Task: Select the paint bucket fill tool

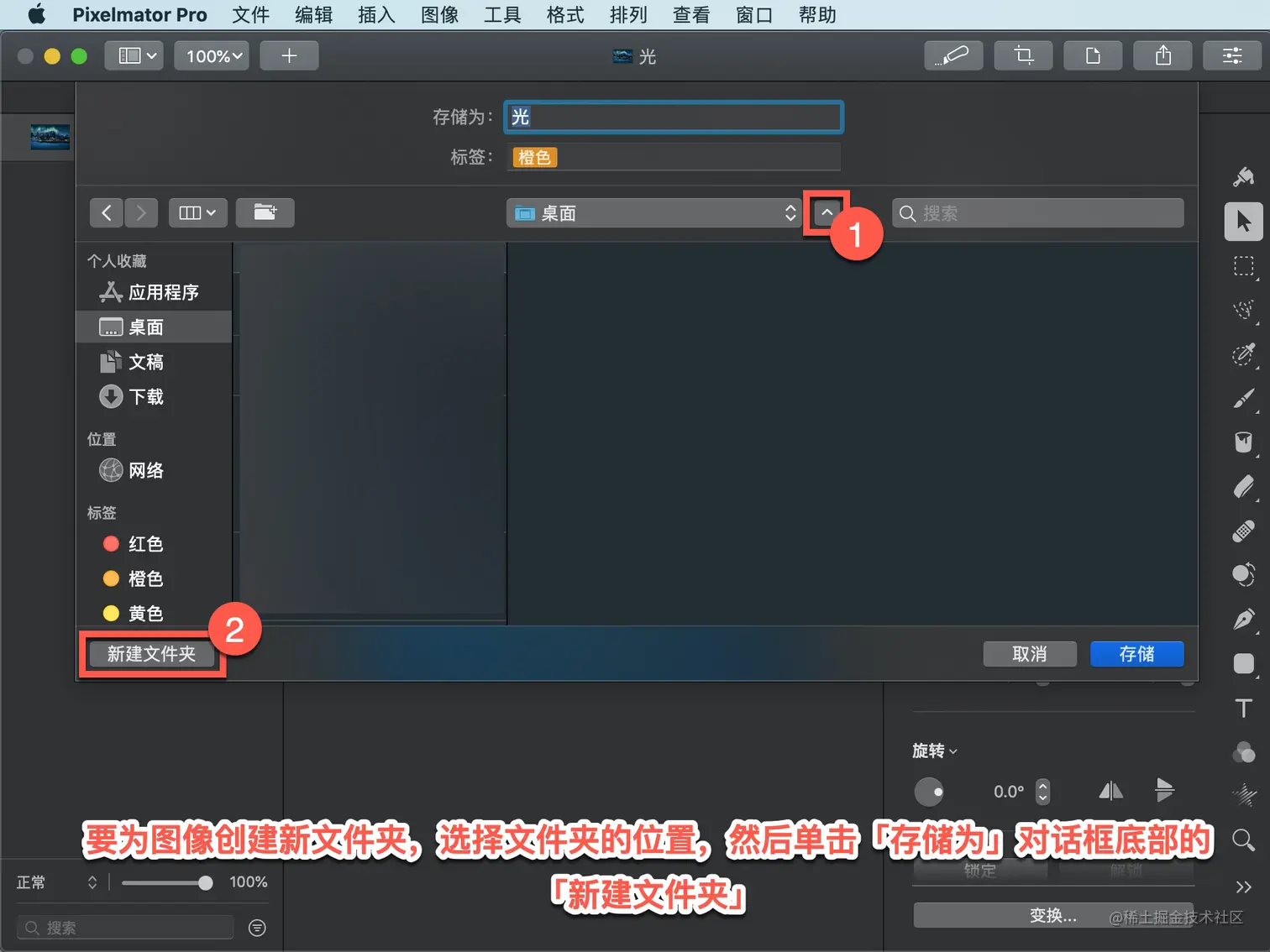Action: (1244, 442)
